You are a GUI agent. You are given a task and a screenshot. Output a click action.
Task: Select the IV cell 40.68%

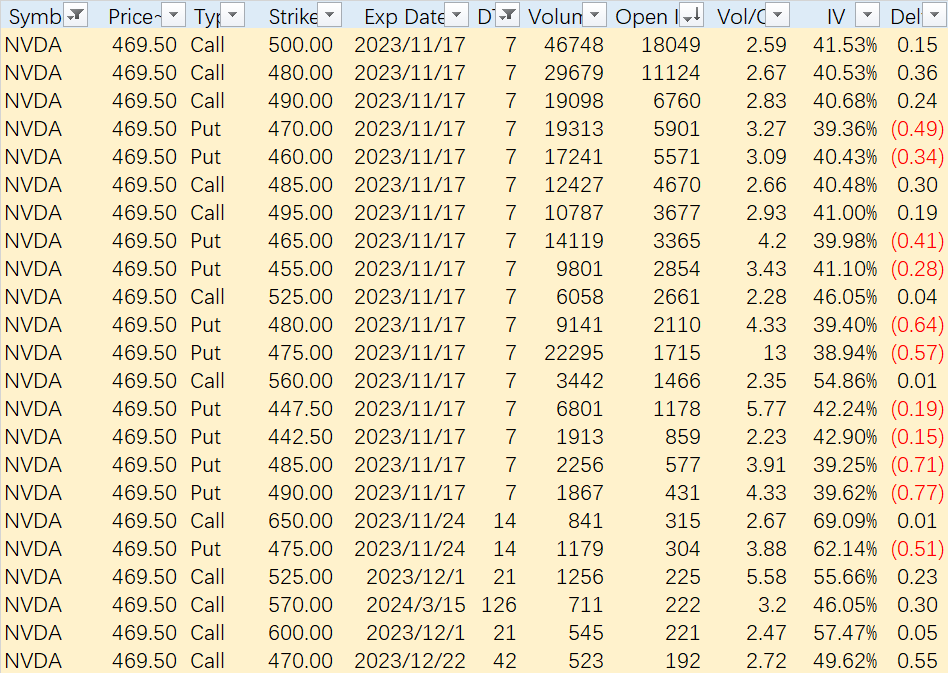pyautogui.click(x=845, y=101)
